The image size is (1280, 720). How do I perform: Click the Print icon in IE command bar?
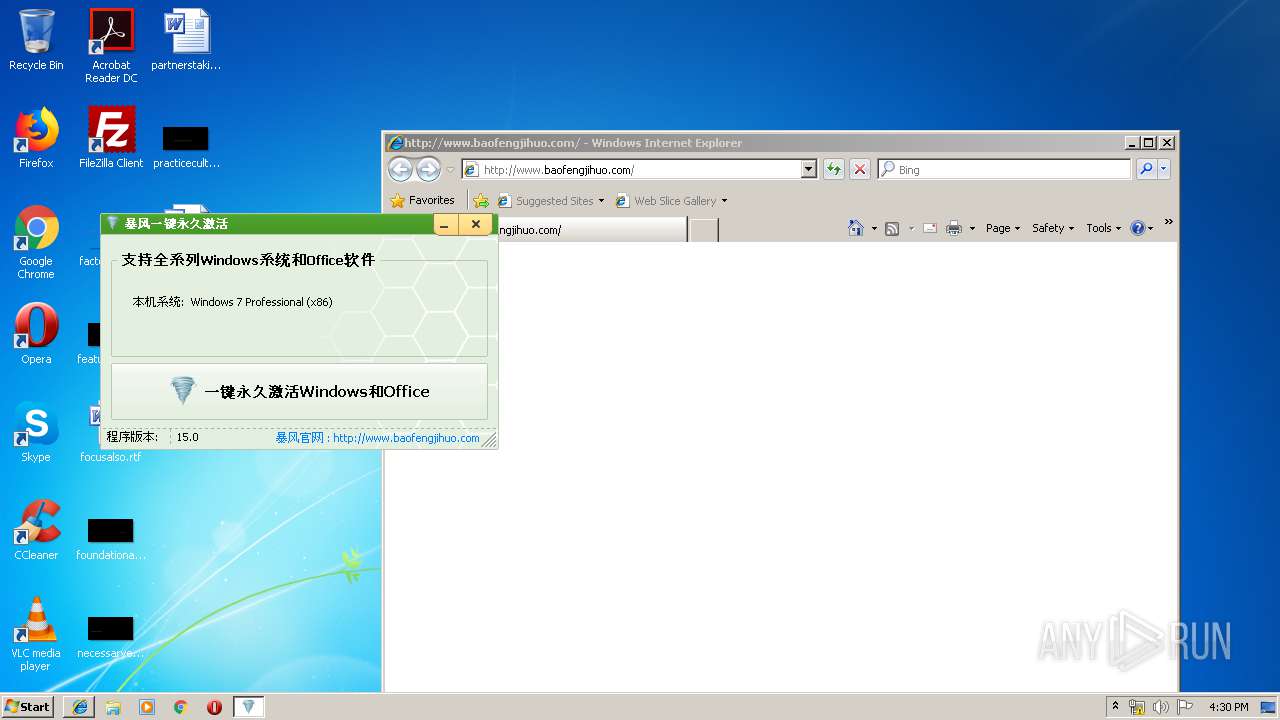[954, 228]
